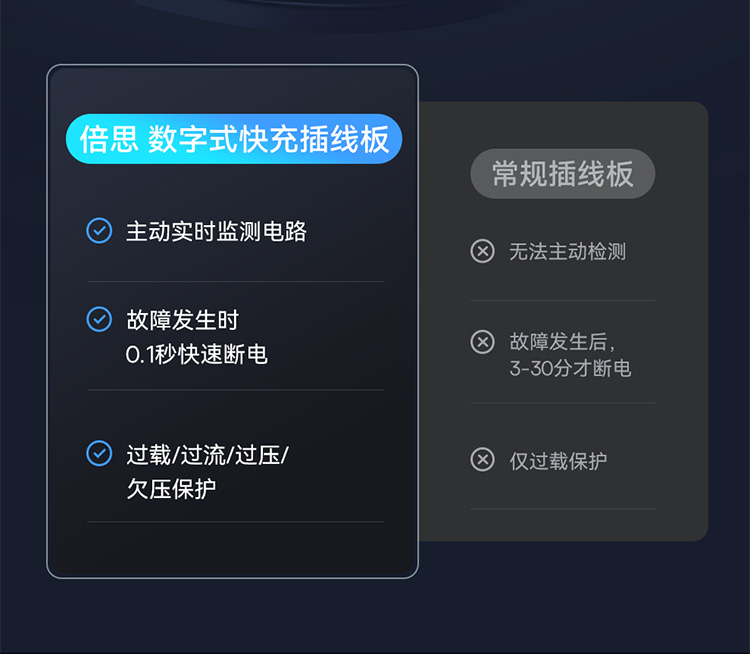
Task: Select the 常规插线板 gray header pill
Action: [562, 174]
